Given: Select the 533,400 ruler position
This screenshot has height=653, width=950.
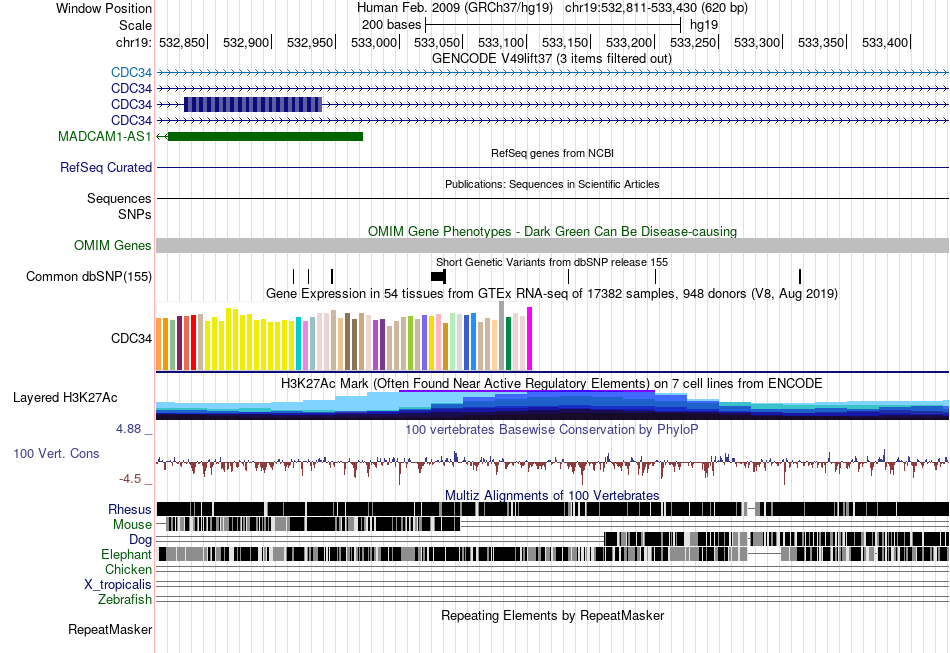Looking at the screenshot, I should 885,42.
